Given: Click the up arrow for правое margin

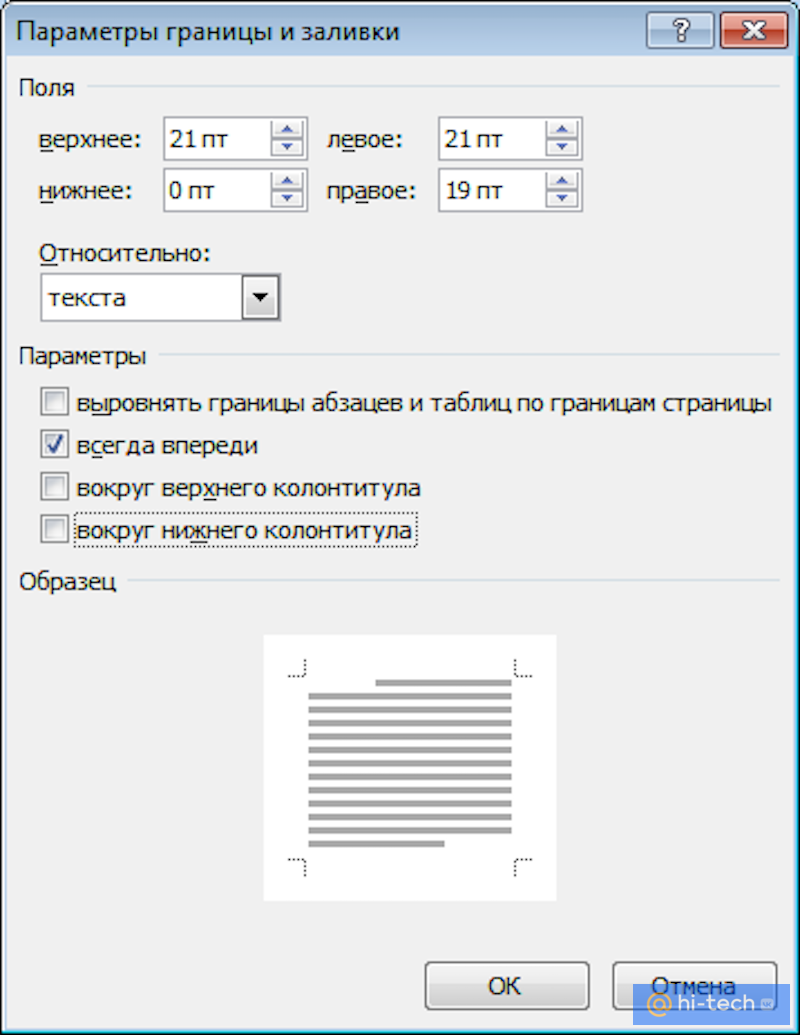Looking at the screenshot, I should tap(564, 181).
